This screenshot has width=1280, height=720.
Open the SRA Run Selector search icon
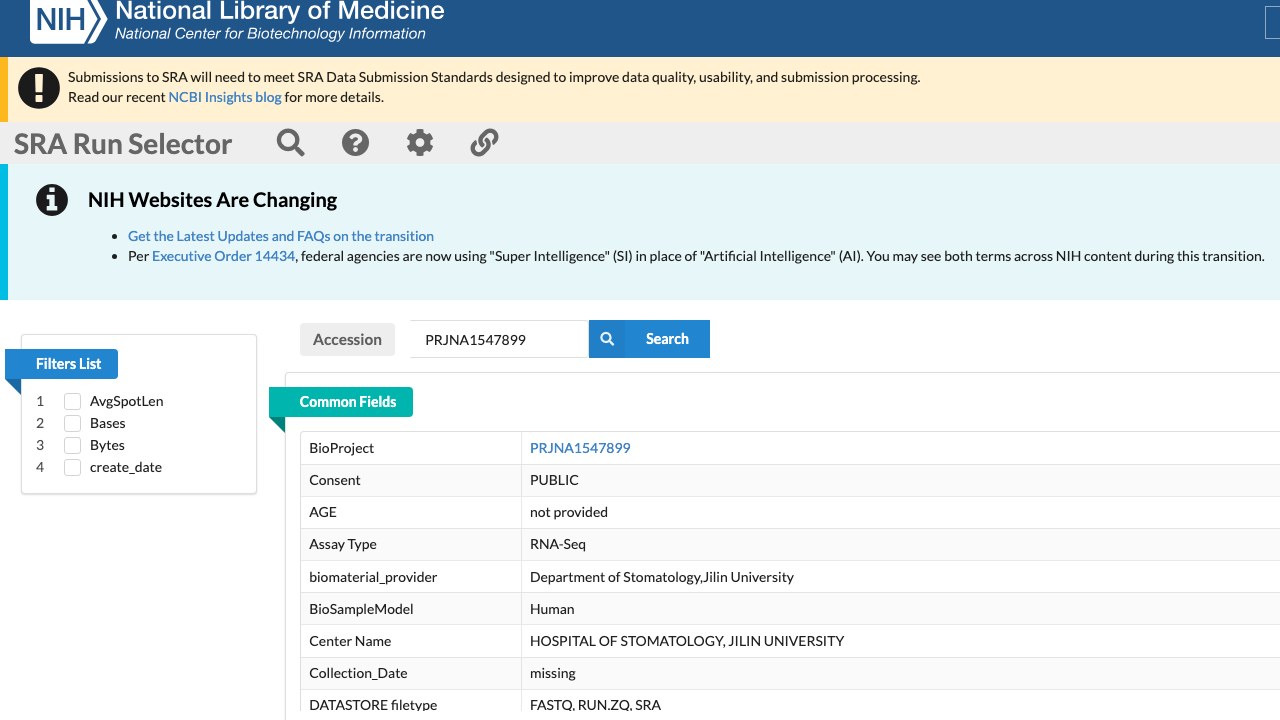click(x=291, y=143)
